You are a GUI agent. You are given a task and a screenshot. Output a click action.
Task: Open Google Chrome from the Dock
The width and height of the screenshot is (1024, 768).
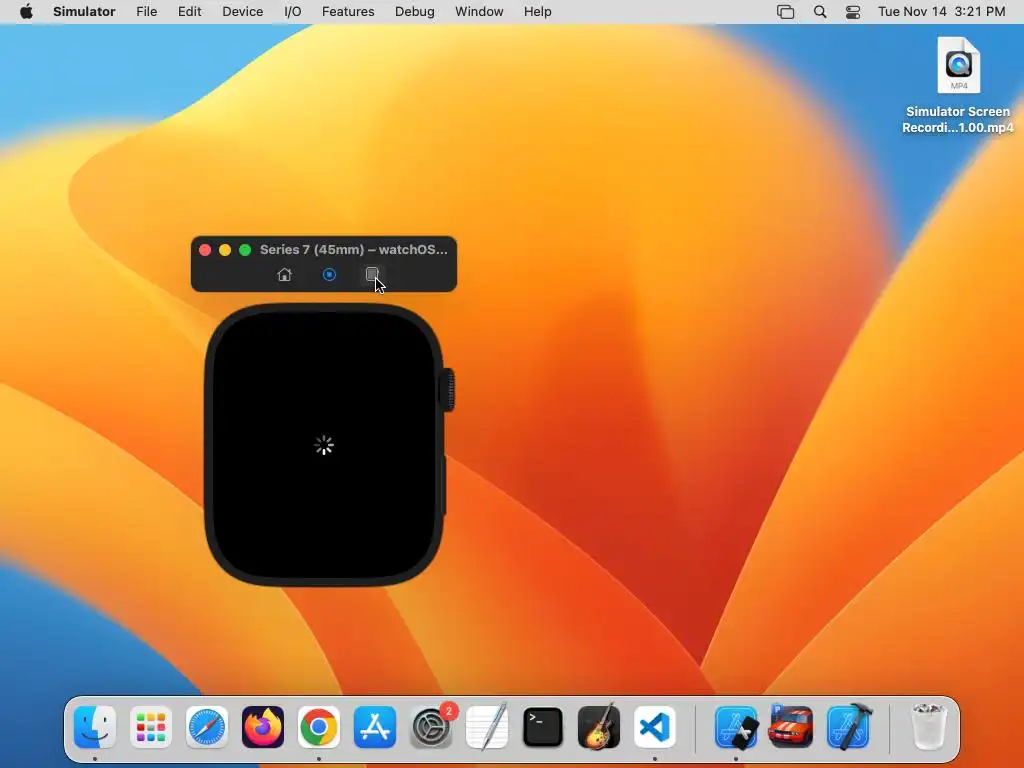[319, 727]
